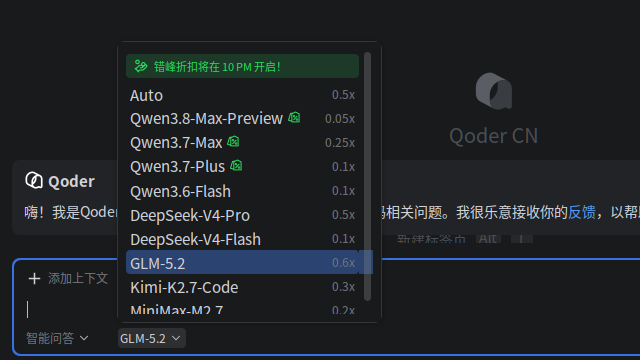Click discount badge next to Qwen3.7-Plus
Viewport: 640px width, 360px height.
point(236,166)
